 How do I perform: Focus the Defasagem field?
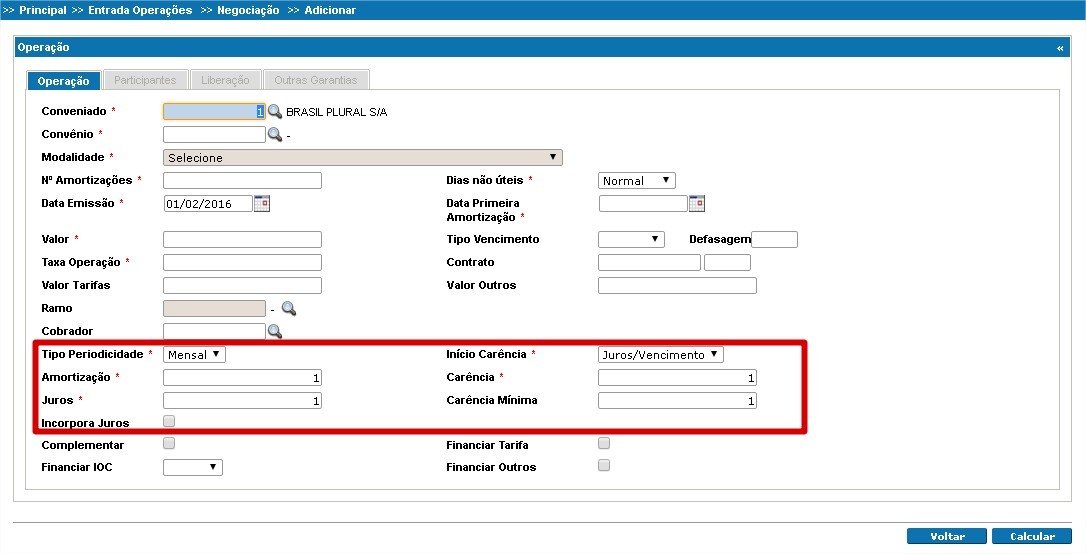click(774, 240)
